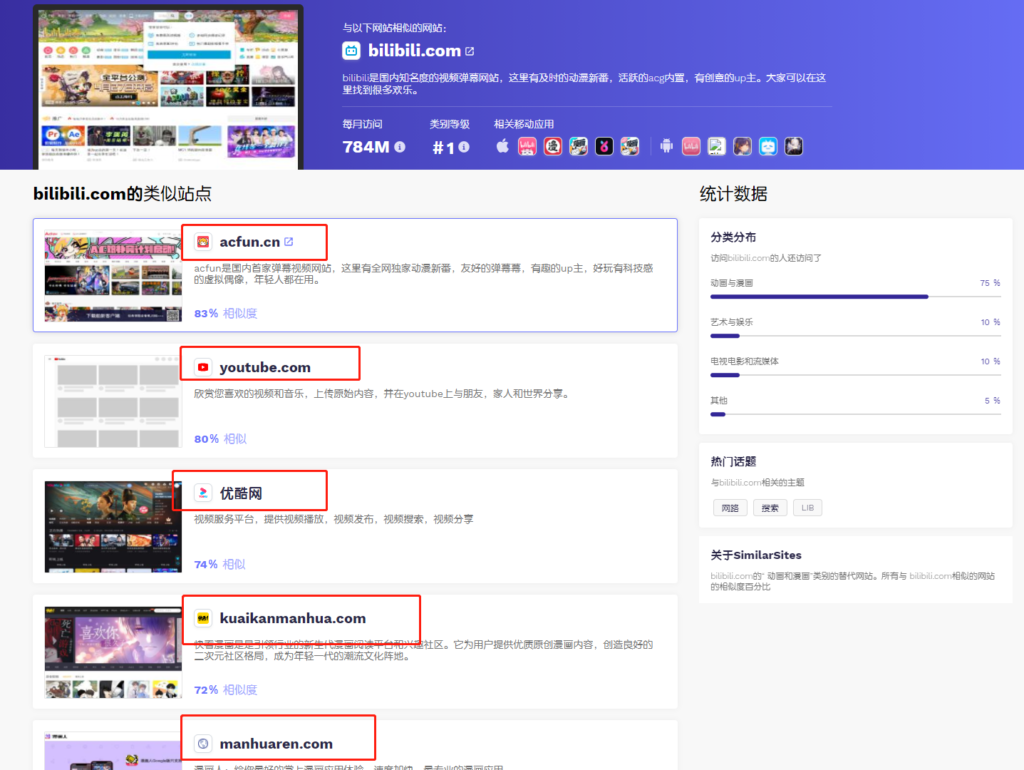Click the 动画与漫画 75% progress bar

coord(856,297)
